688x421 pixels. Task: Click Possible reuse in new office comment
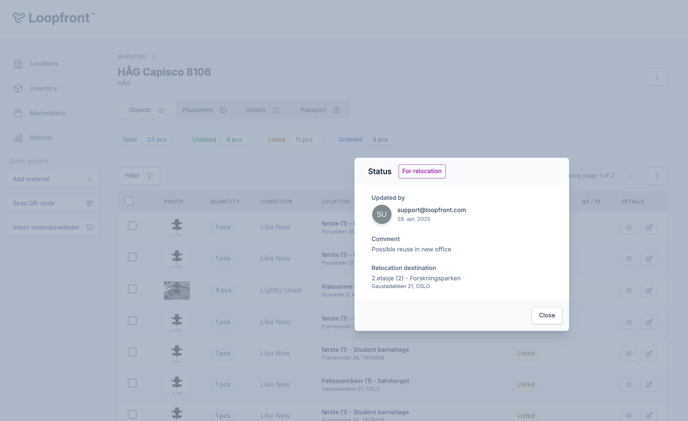click(x=411, y=249)
